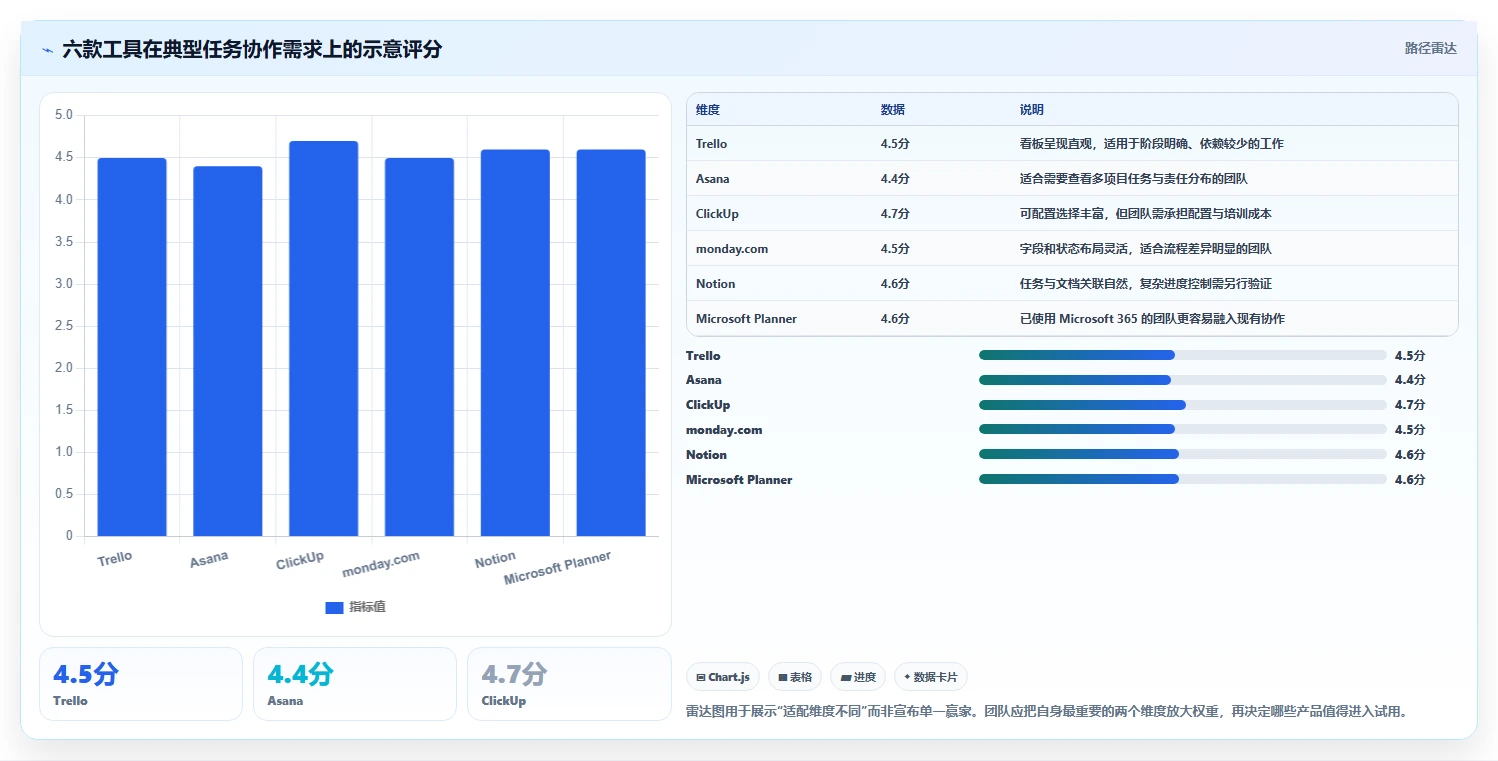This screenshot has height=761, width=1498.
Task: Click the Microsoft Planner bar in the chart
Action: tap(611, 343)
